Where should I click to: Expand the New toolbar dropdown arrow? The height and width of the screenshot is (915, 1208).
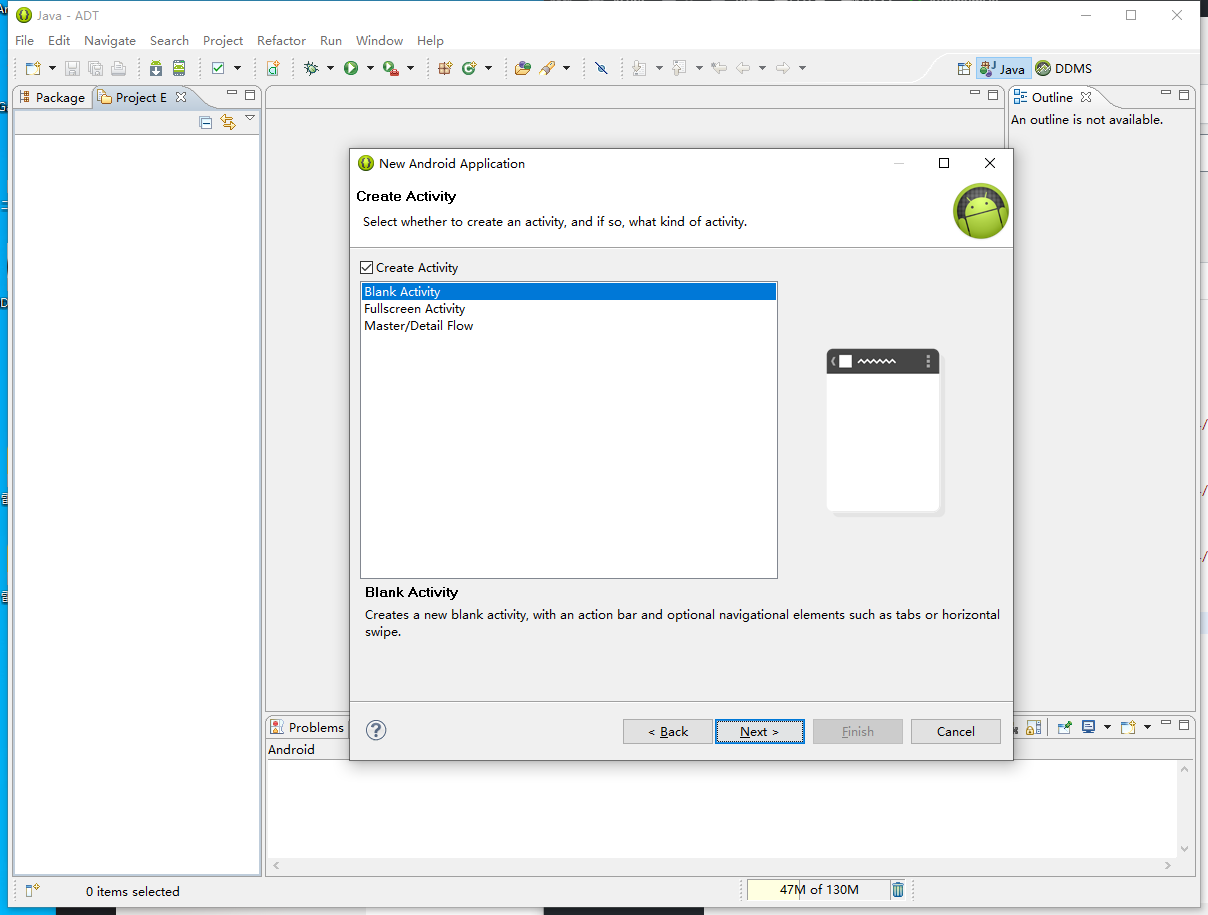coord(52,68)
